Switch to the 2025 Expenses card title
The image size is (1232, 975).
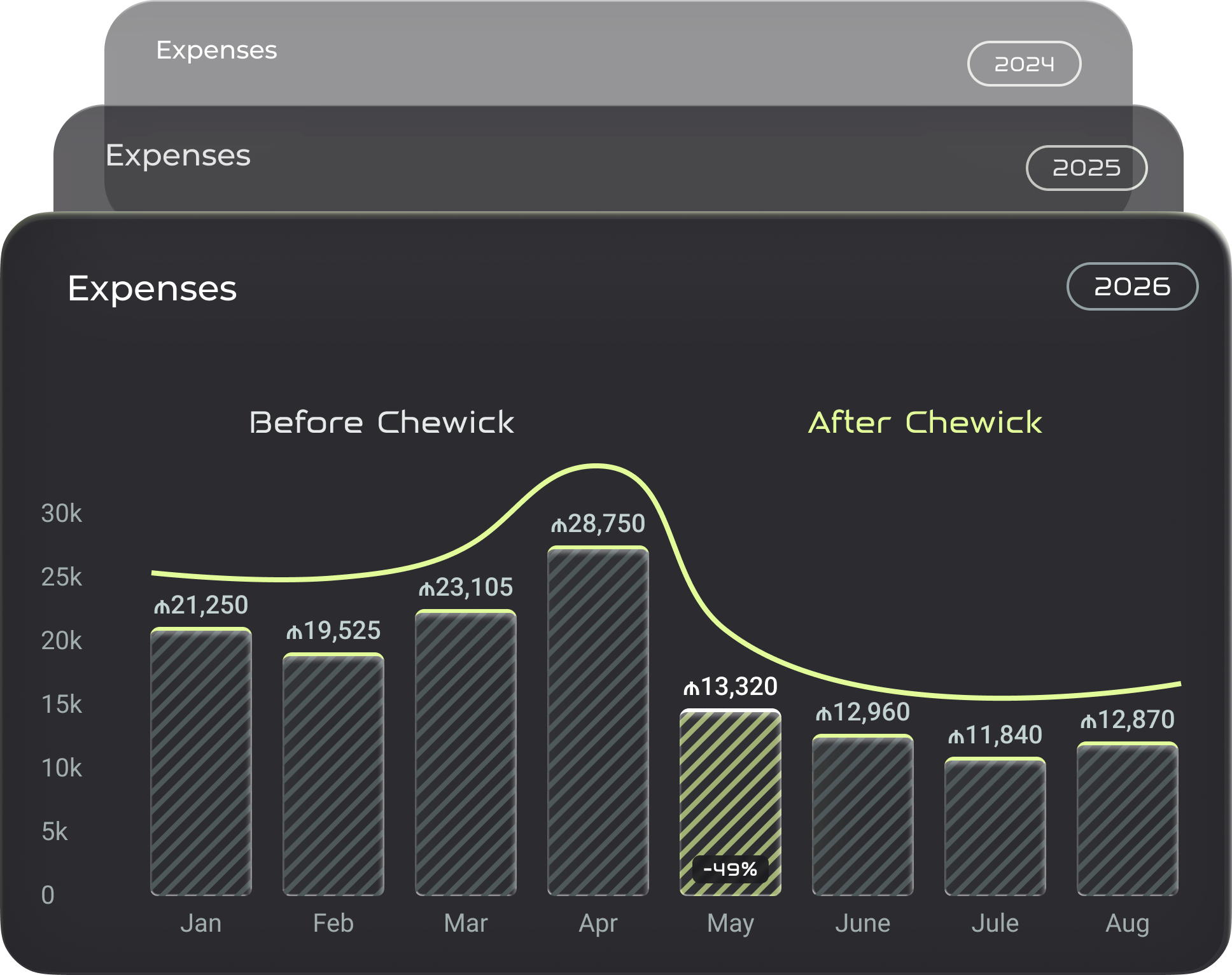[178, 155]
